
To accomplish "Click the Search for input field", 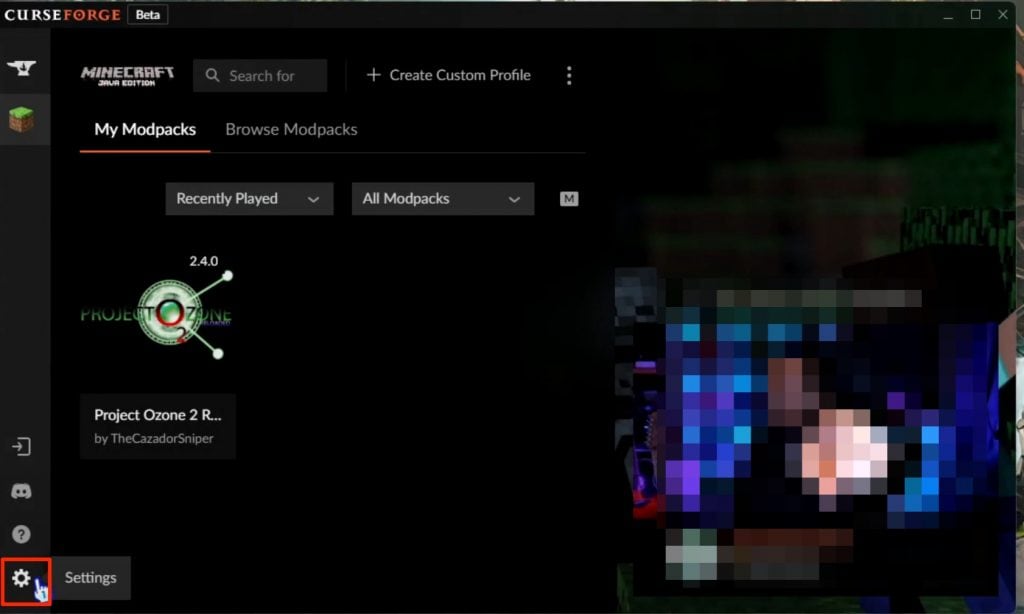I will [260, 76].
